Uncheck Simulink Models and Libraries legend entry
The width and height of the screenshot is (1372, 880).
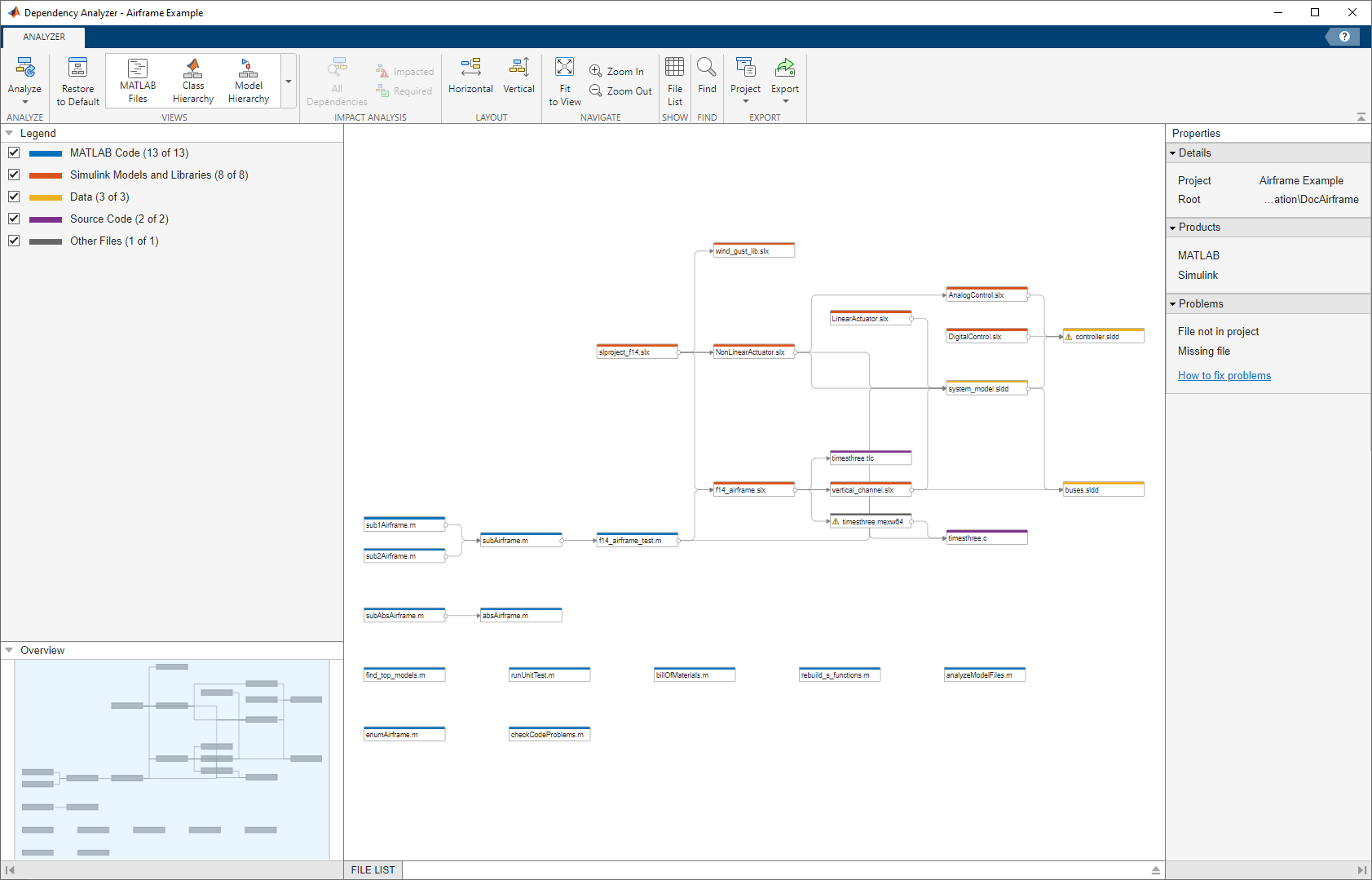pos(14,175)
